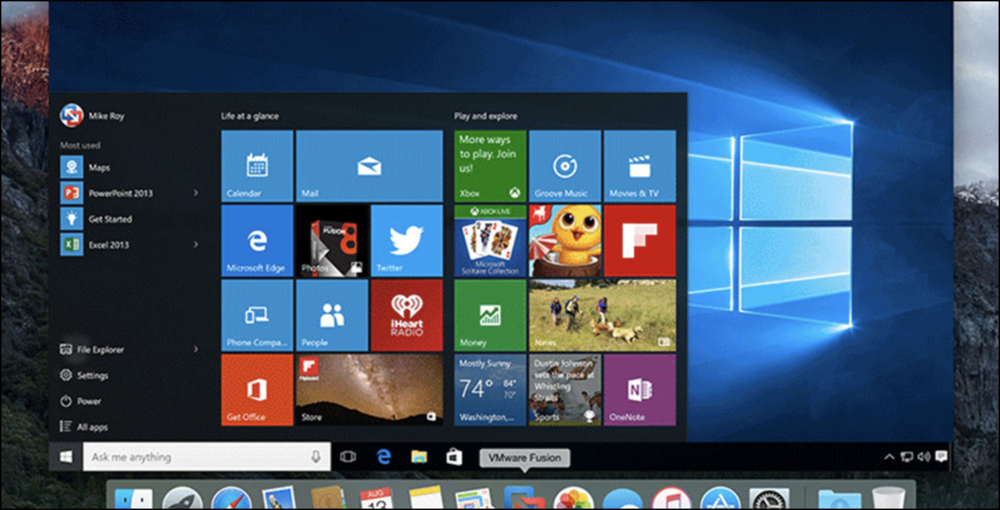This screenshot has height=510, width=1000.
Task: Launch the Microsoft Edge tile
Action: point(257,240)
